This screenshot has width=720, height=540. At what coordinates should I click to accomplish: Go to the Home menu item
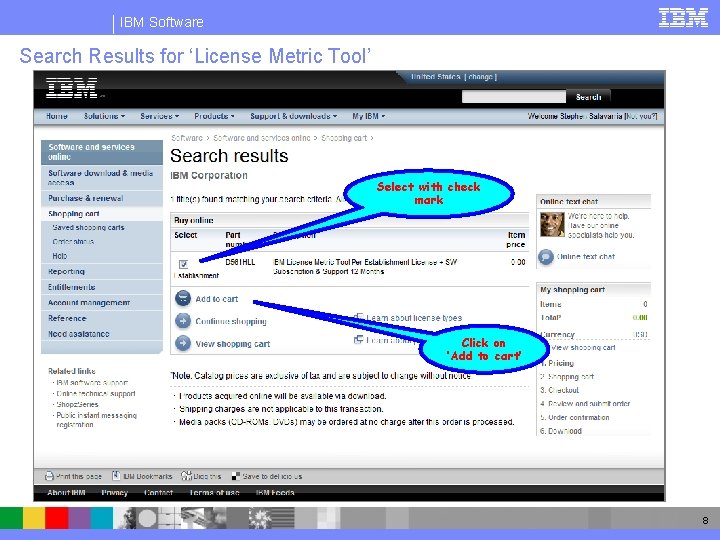point(57,116)
